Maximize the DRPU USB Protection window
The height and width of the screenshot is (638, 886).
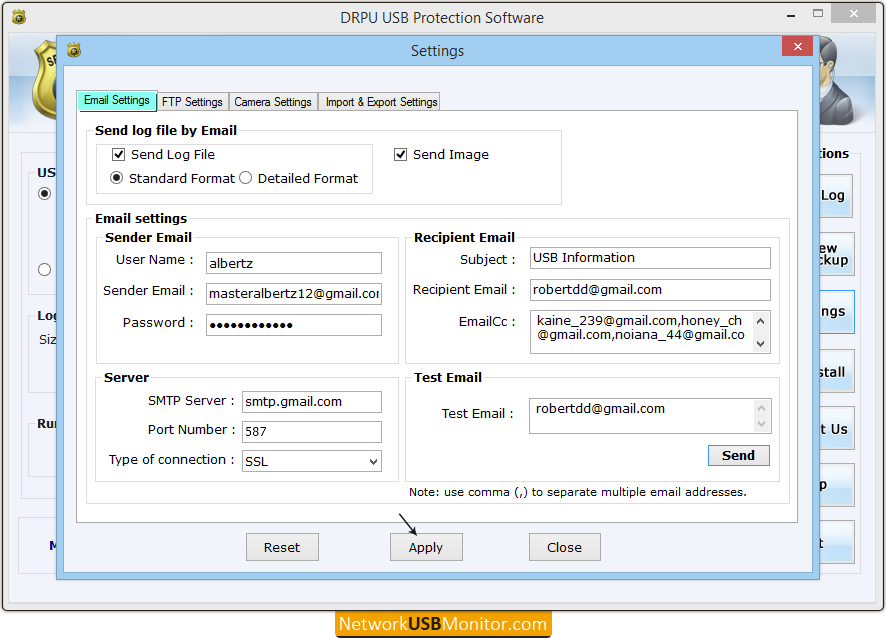818,14
